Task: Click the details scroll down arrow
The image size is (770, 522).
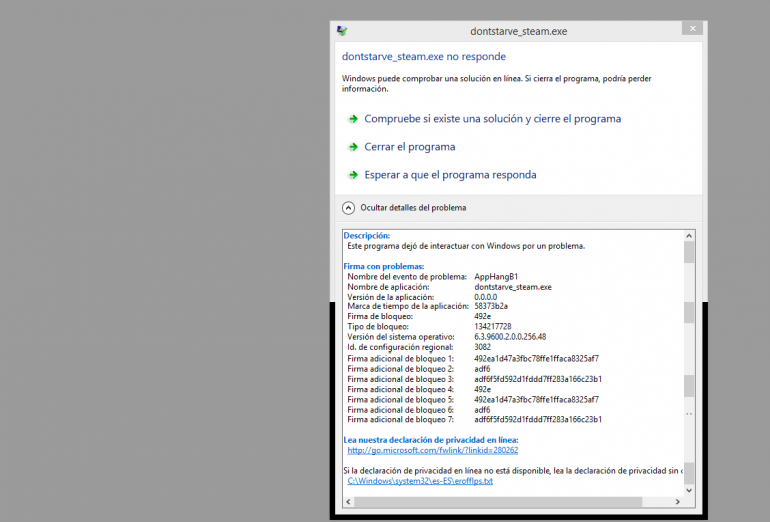Action: coord(689,490)
